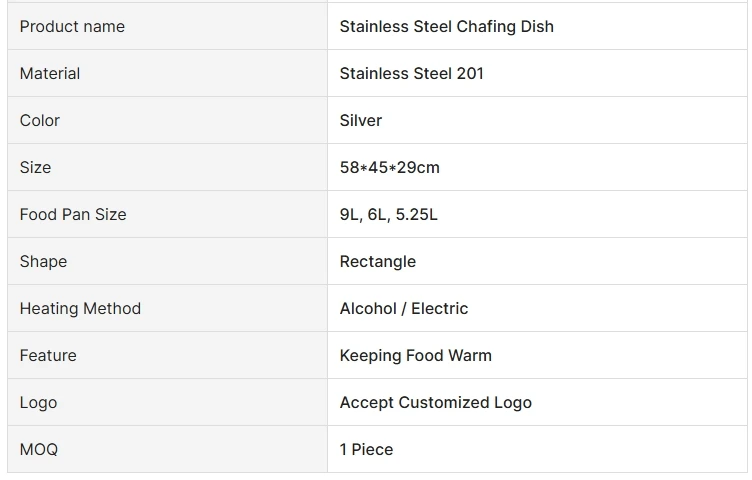Click the Logo row label

(x=38, y=403)
